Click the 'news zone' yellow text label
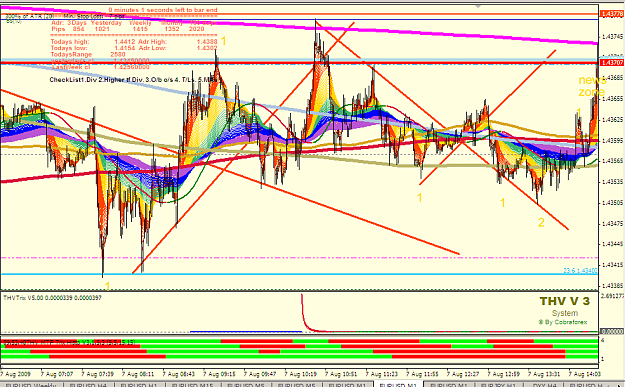Image resolution: width=625 pixels, height=387 pixels. pos(592,86)
